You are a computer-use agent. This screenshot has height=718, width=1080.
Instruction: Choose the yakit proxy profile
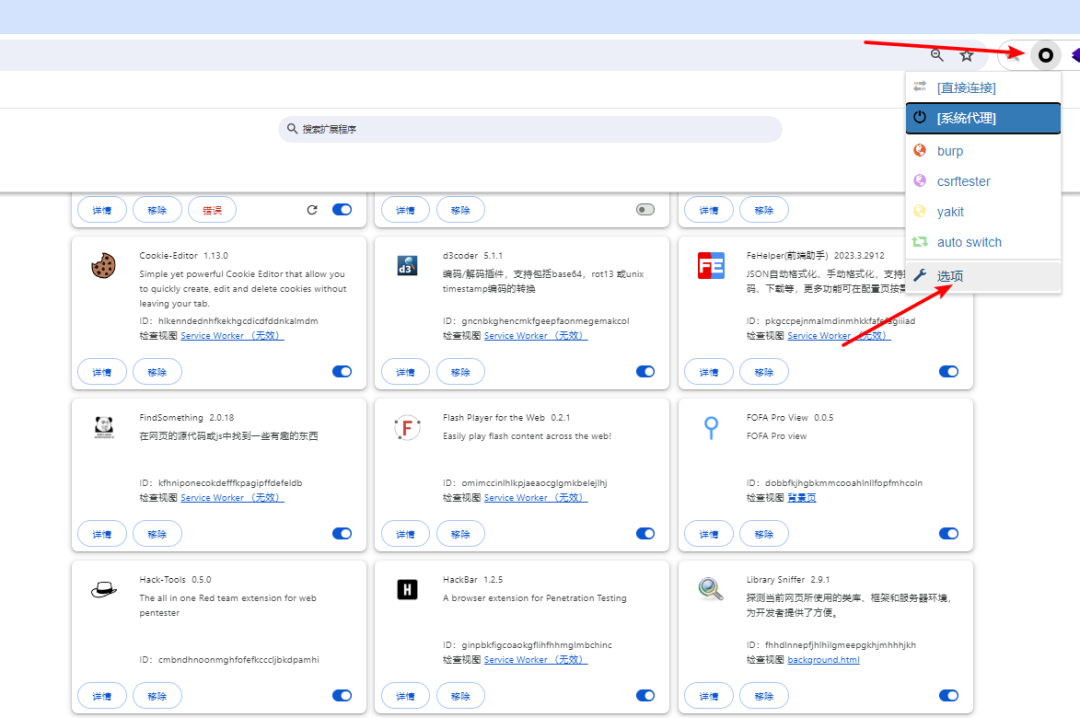pyautogui.click(x=983, y=212)
